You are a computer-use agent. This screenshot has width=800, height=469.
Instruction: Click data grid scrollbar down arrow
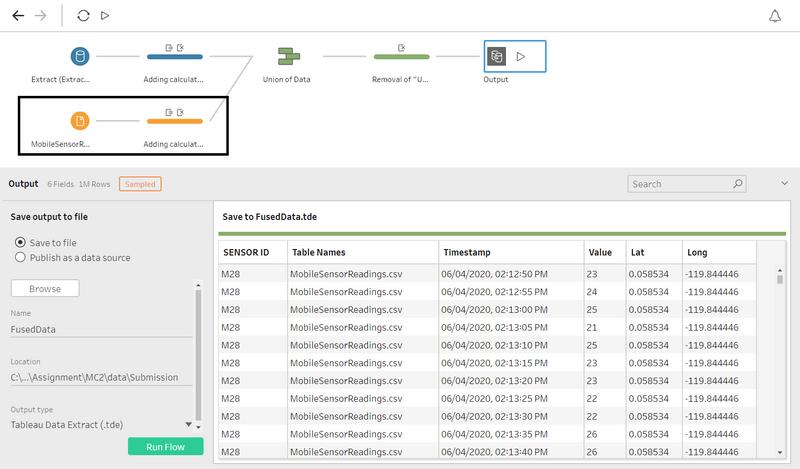[780, 452]
